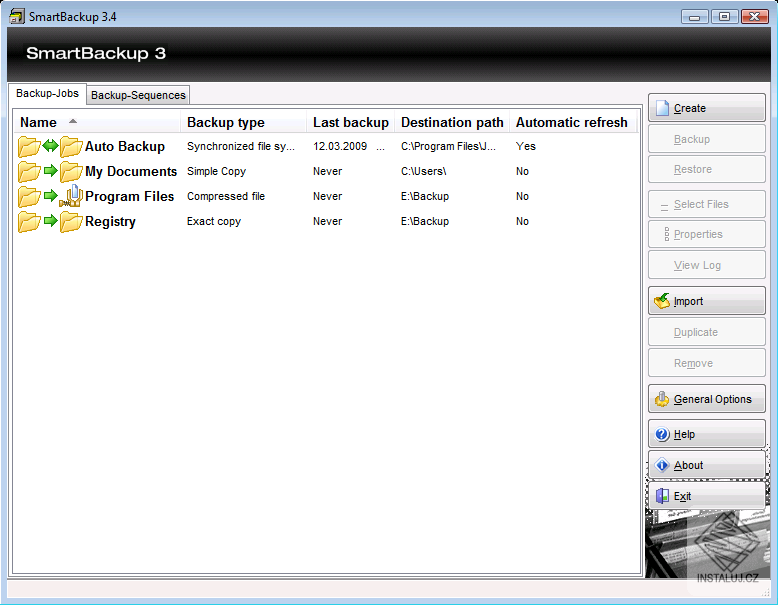Image resolution: width=778 pixels, height=605 pixels.
Task: Click the Restore button
Action: coord(707,169)
